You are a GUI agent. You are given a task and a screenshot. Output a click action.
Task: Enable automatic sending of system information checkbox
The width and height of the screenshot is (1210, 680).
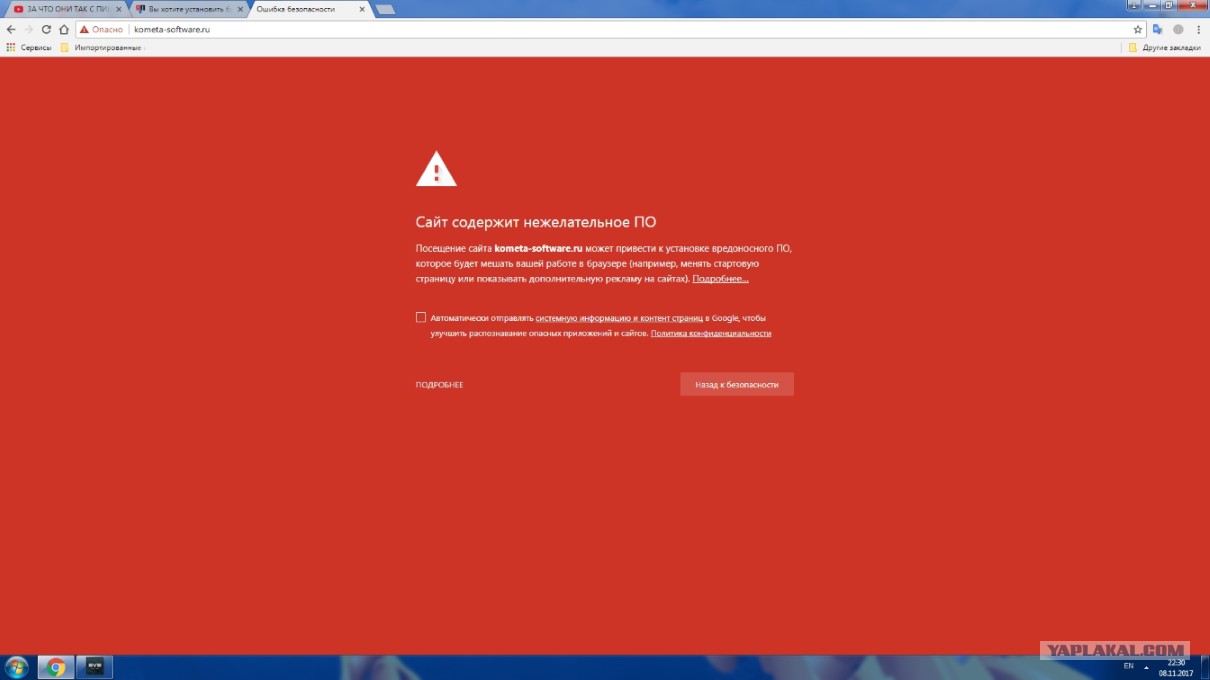421,317
